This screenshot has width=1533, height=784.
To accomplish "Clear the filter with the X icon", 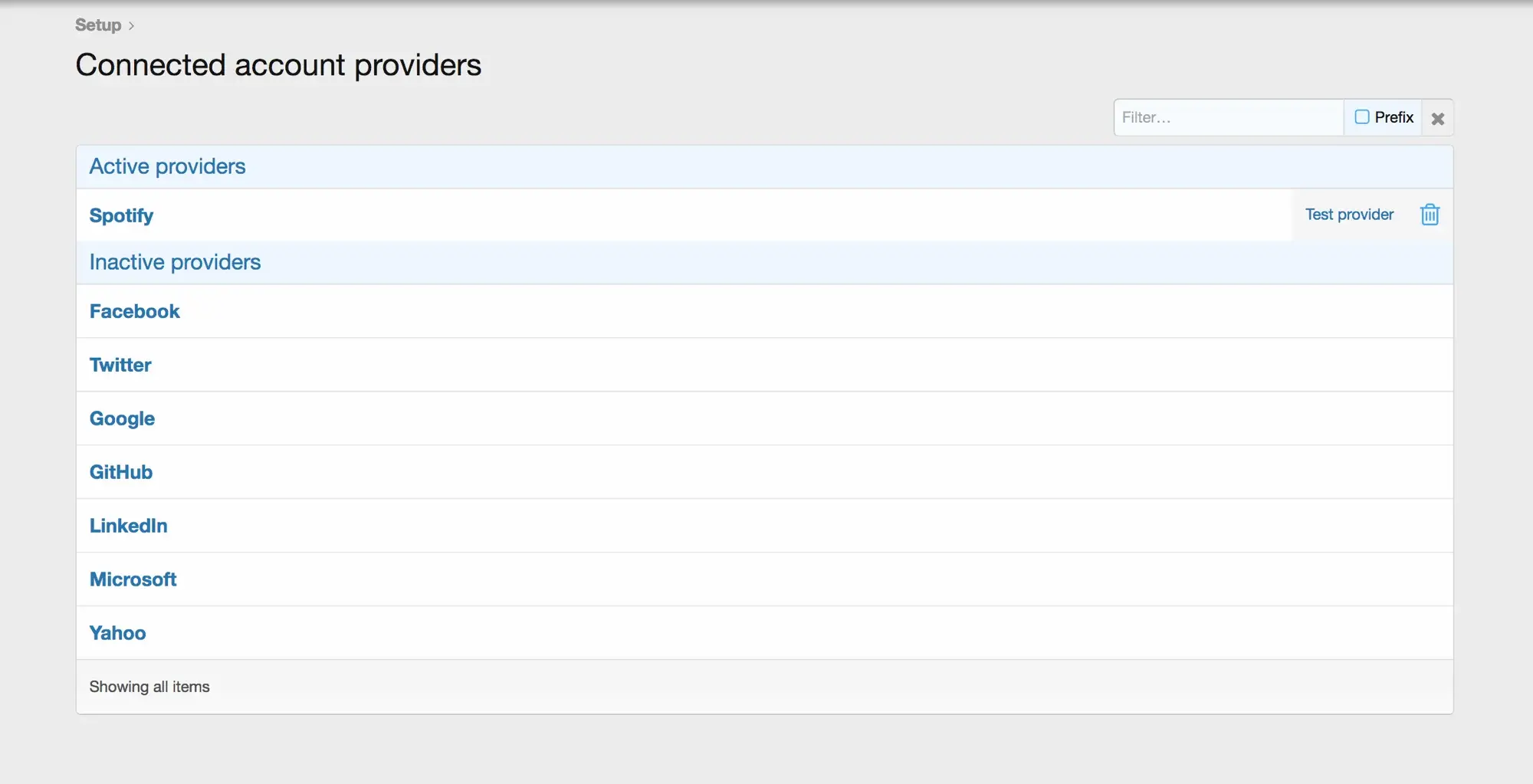I will pyautogui.click(x=1438, y=118).
